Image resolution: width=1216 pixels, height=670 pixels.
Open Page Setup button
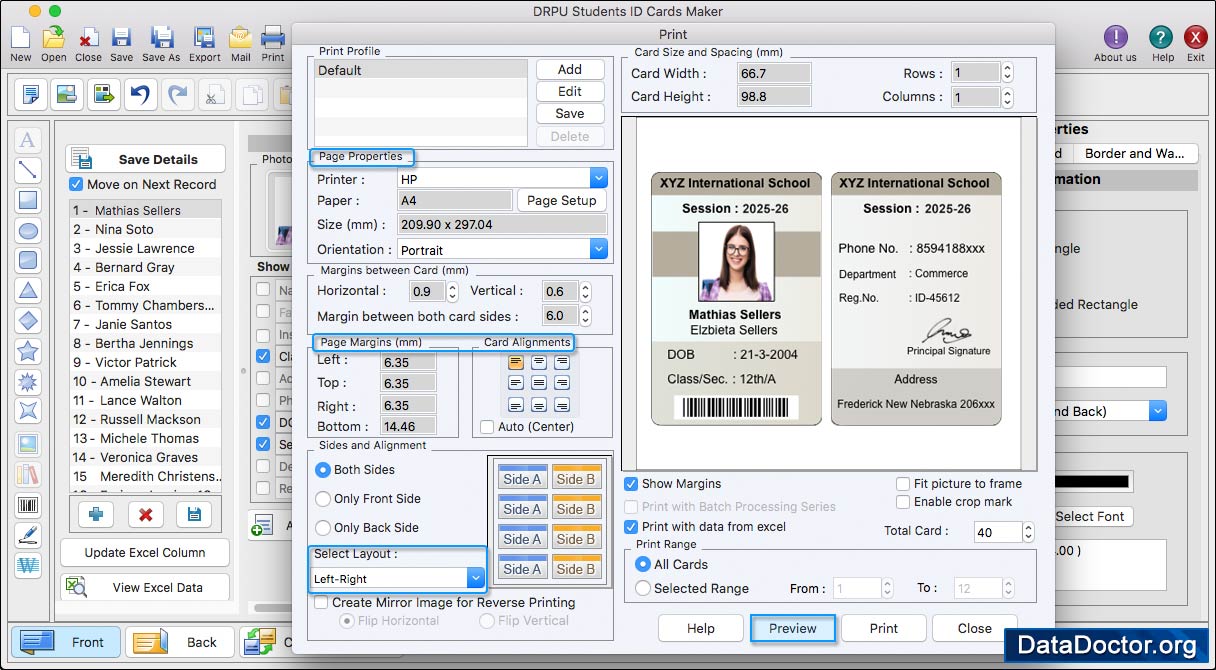click(x=562, y=200)
